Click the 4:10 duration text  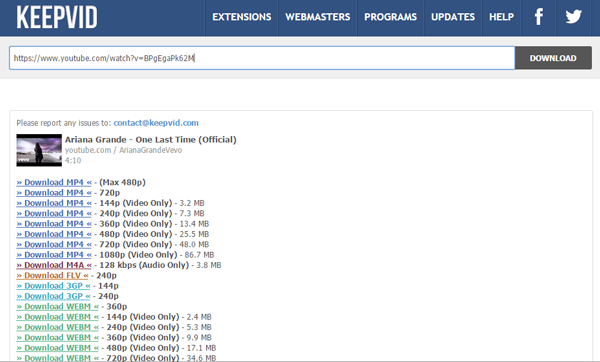pyautogui.click(x=73, y=160)
